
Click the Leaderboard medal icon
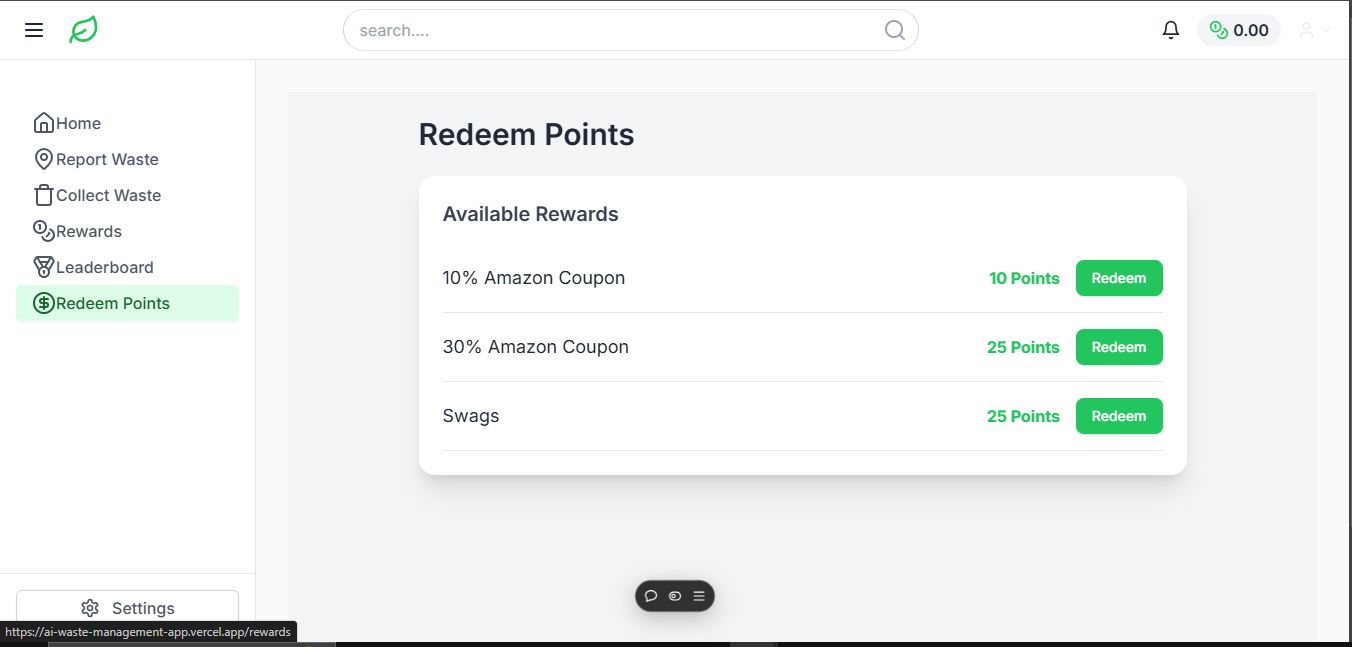point(43,266)
